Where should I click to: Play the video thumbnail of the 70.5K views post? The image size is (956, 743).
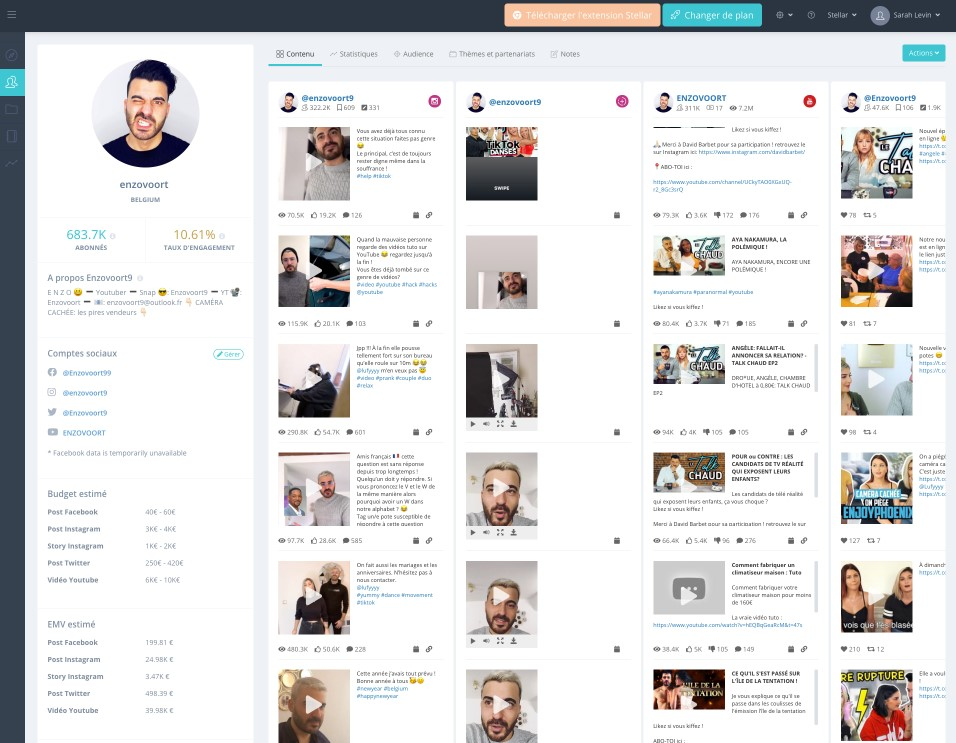pos(314,163)
